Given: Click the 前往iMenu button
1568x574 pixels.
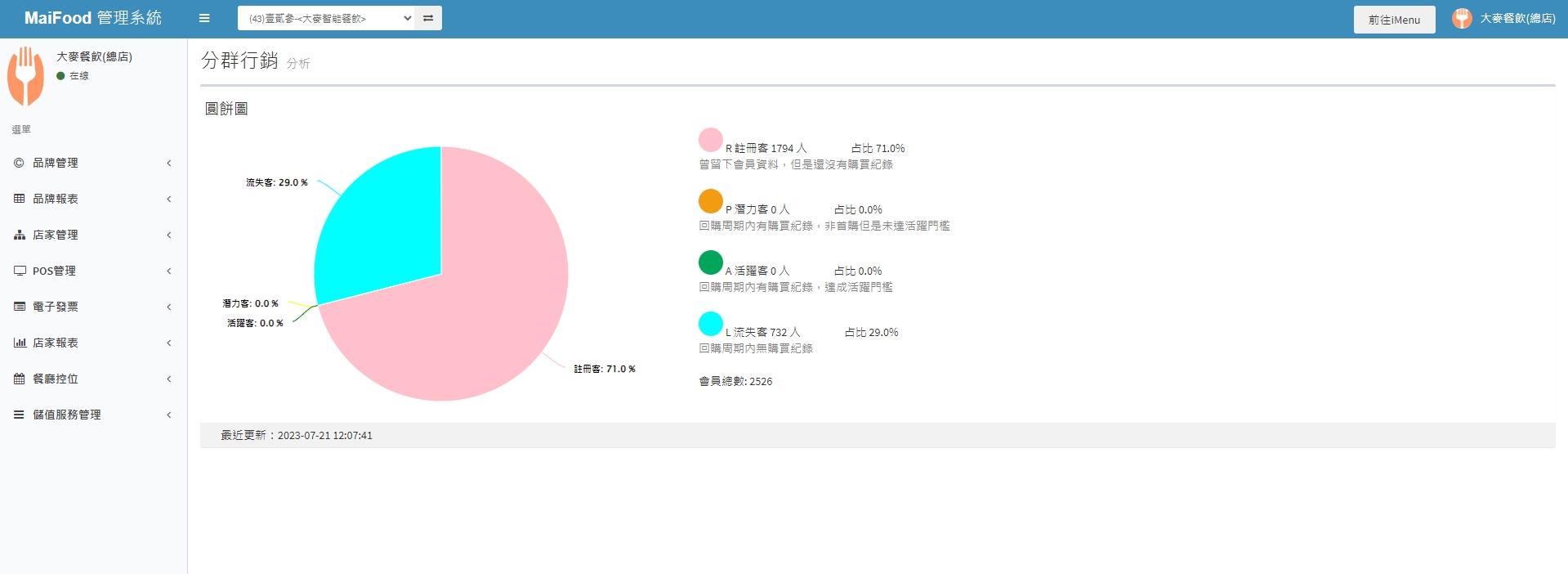Looking at the screenshot, I should point(1394,20).
